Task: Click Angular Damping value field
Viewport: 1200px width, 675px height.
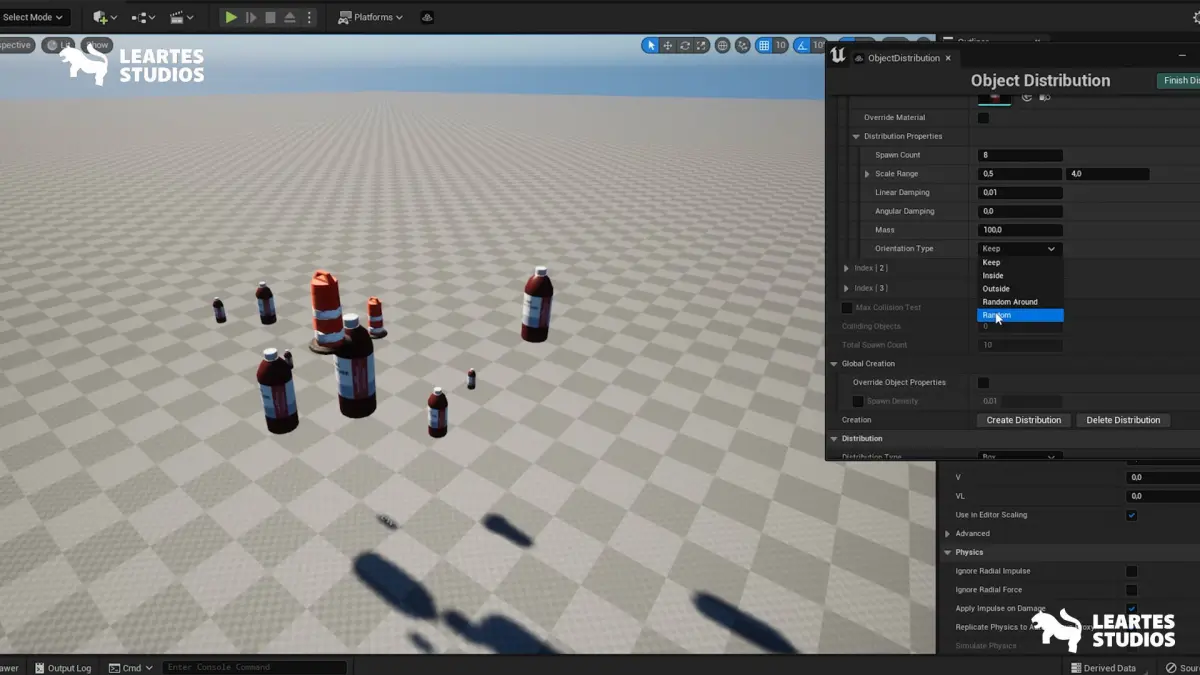Action: [1020, 211]
